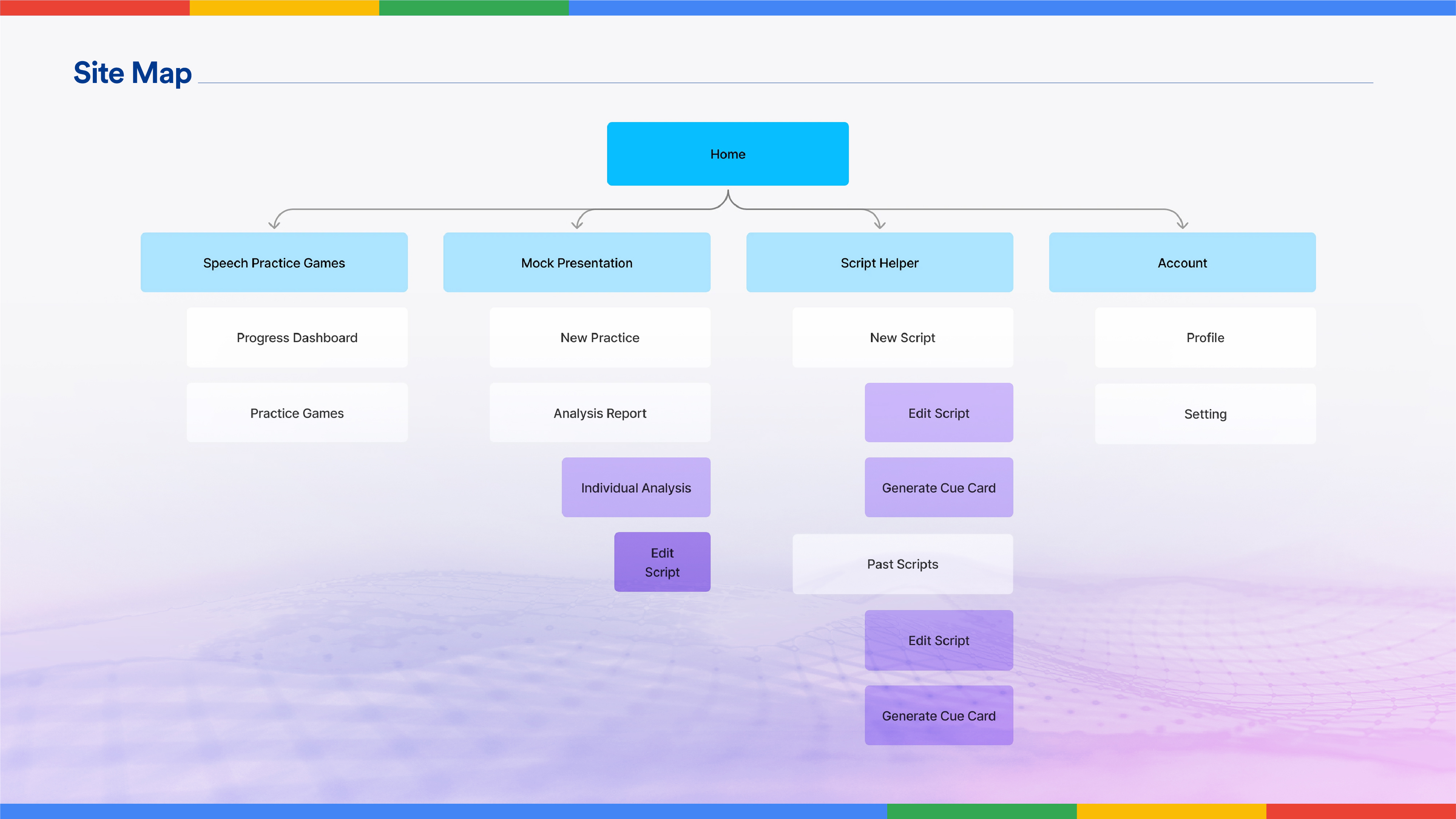Select the Individual Analysis purple box
Image resolution: width=1456 pixels, height=819 pixels.
[636, 488]
